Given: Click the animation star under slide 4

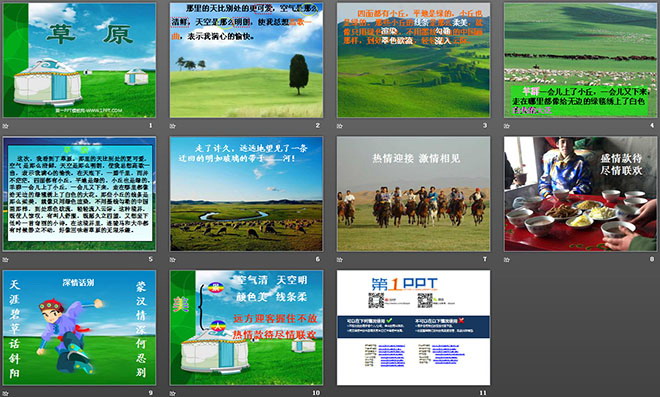Looking at the screenshot, I should point(507,125).
